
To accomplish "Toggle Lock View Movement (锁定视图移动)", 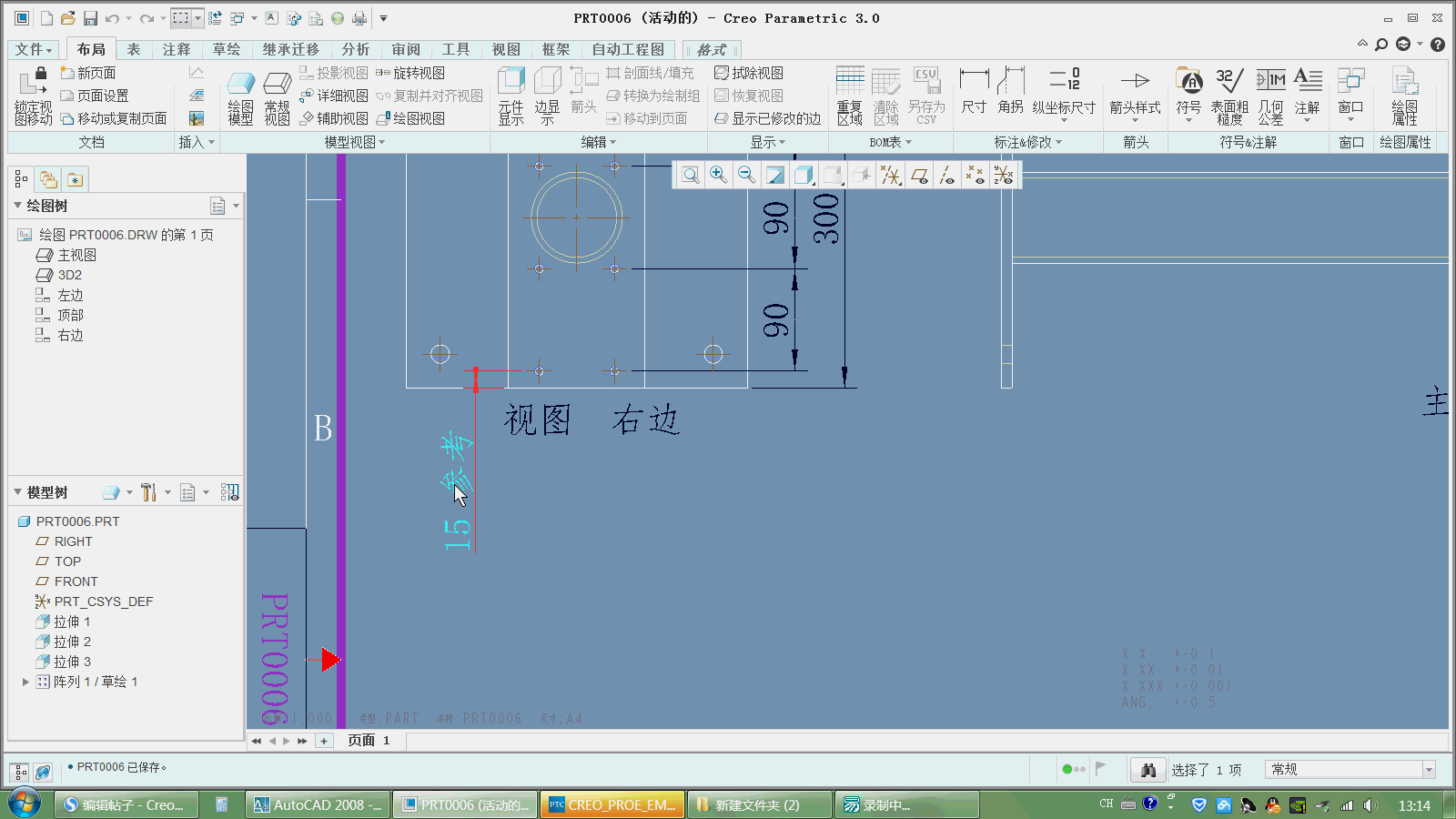I will pyautogui.click(x=34, y=96).
